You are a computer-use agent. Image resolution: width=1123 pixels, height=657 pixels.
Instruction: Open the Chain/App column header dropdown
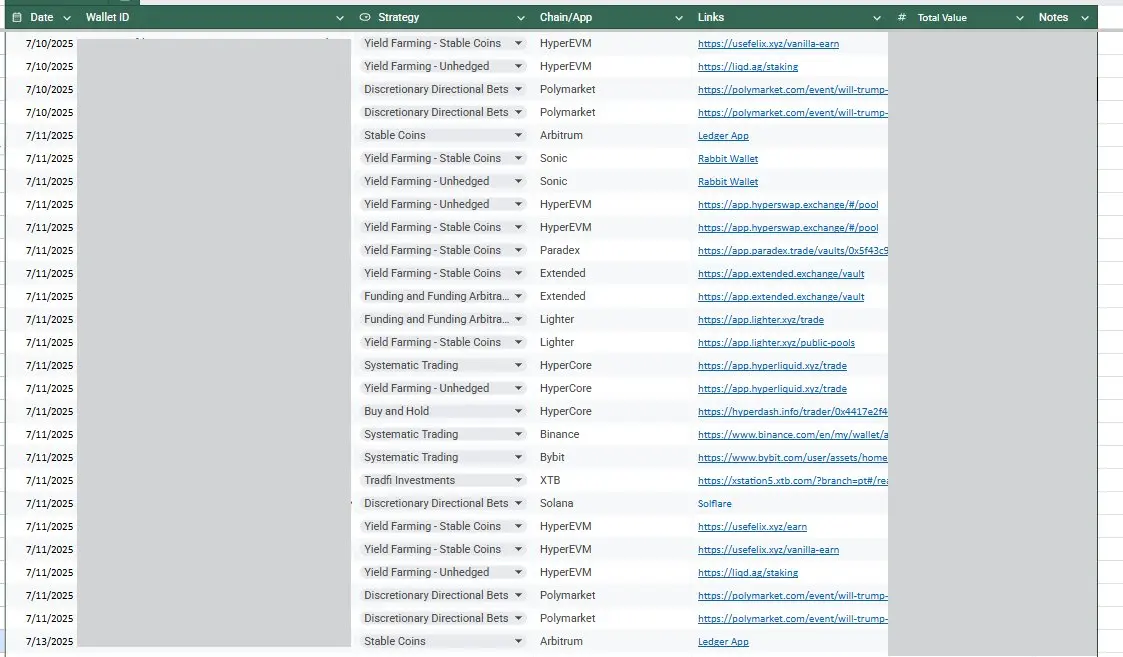(678, 18)
